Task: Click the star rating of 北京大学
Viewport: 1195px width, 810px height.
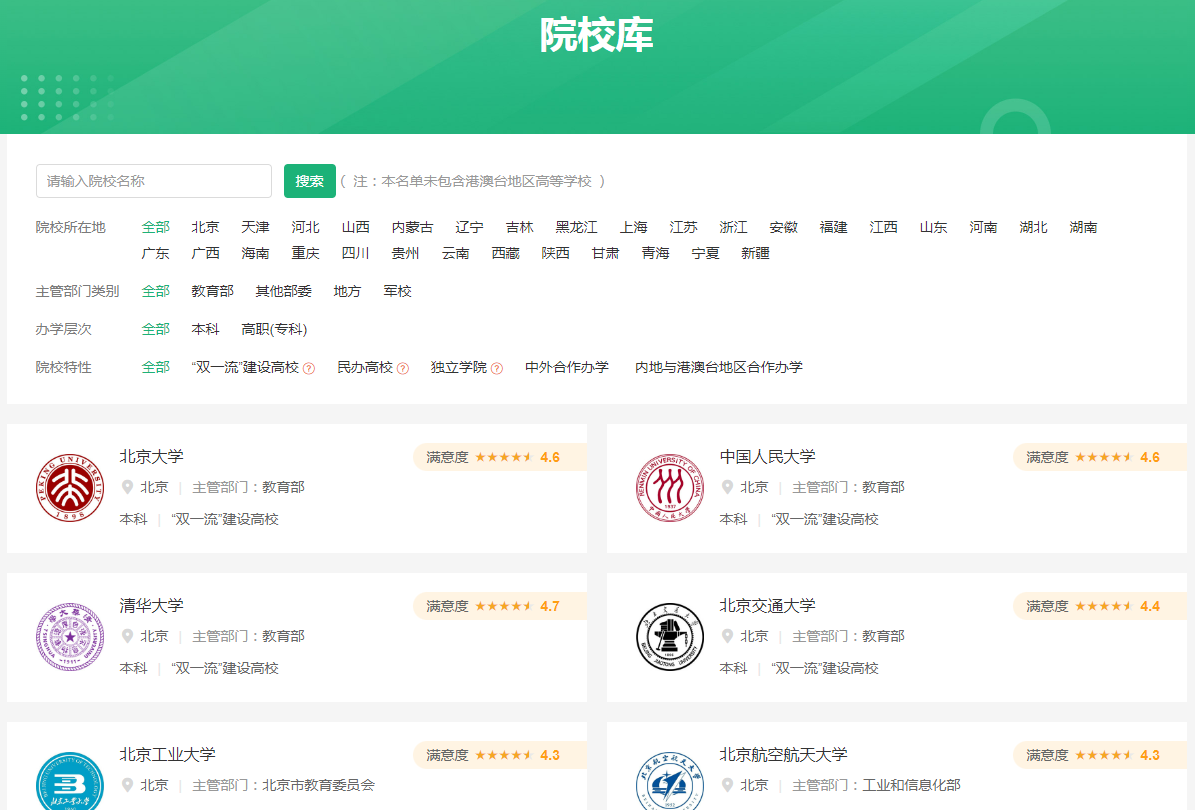Action: point(503,457)
